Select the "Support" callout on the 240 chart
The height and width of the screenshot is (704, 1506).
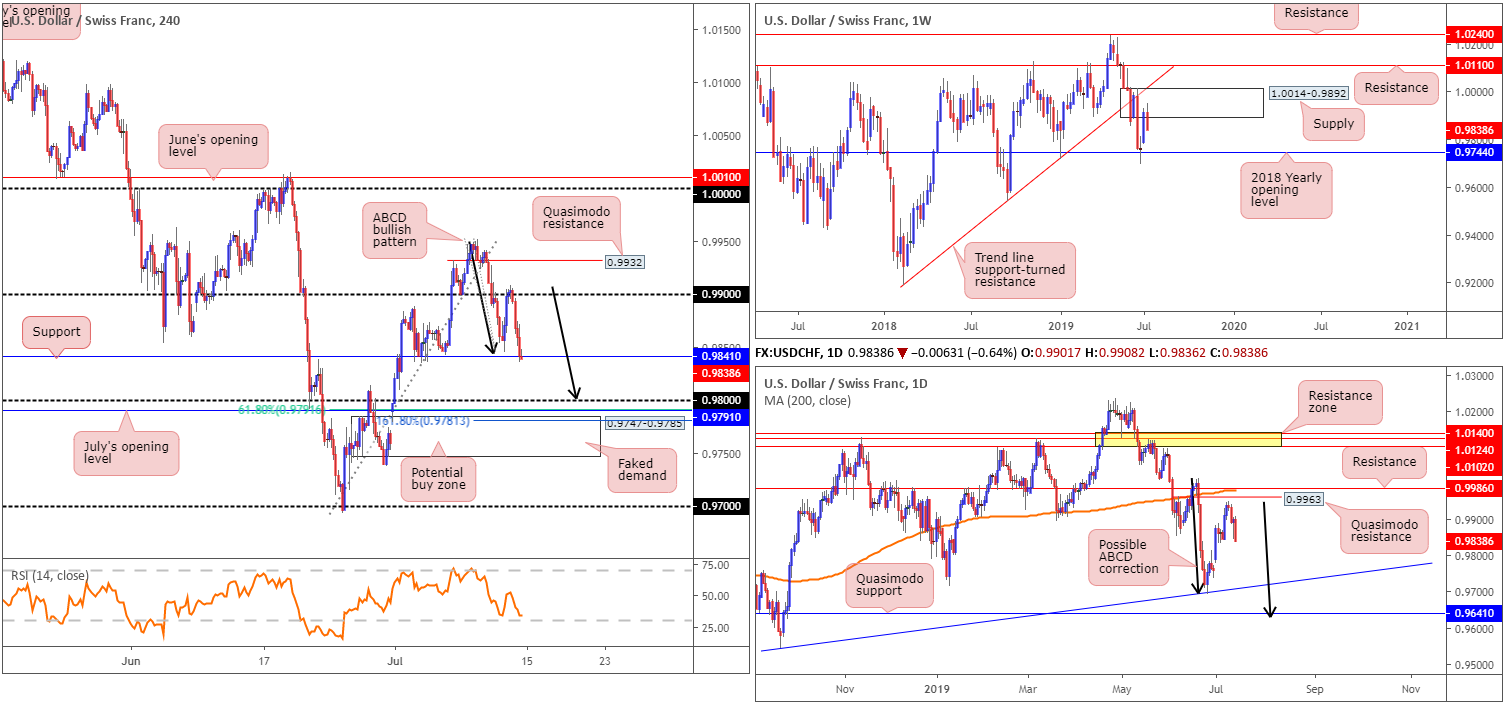55,331
